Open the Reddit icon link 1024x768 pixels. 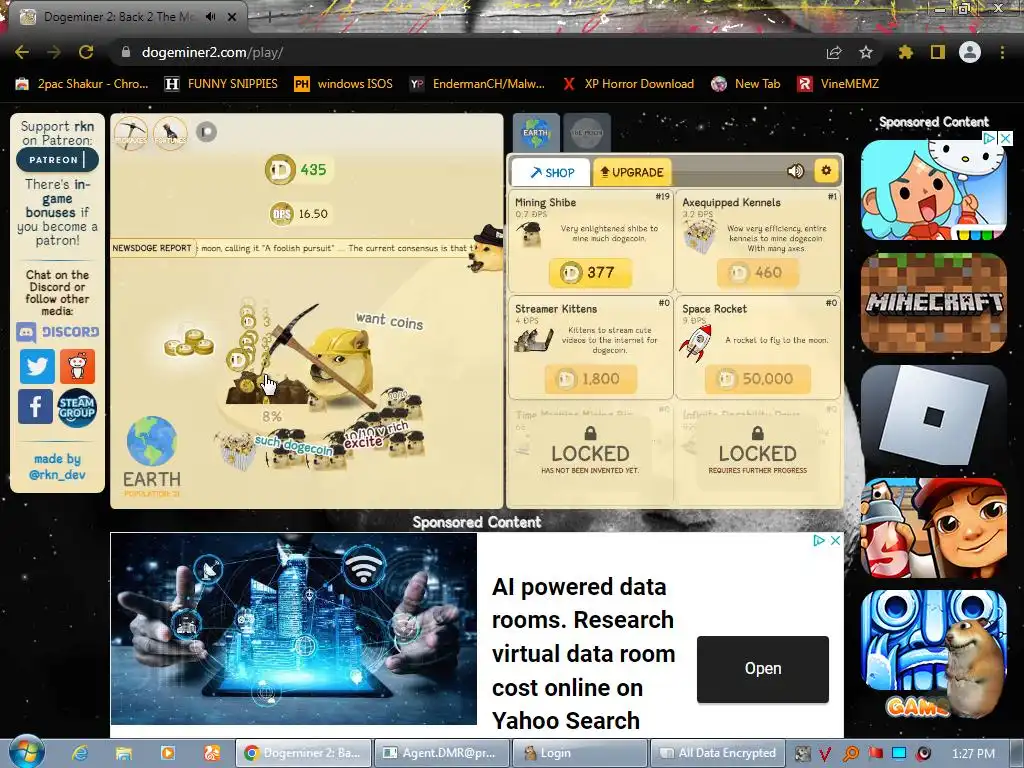78,366
